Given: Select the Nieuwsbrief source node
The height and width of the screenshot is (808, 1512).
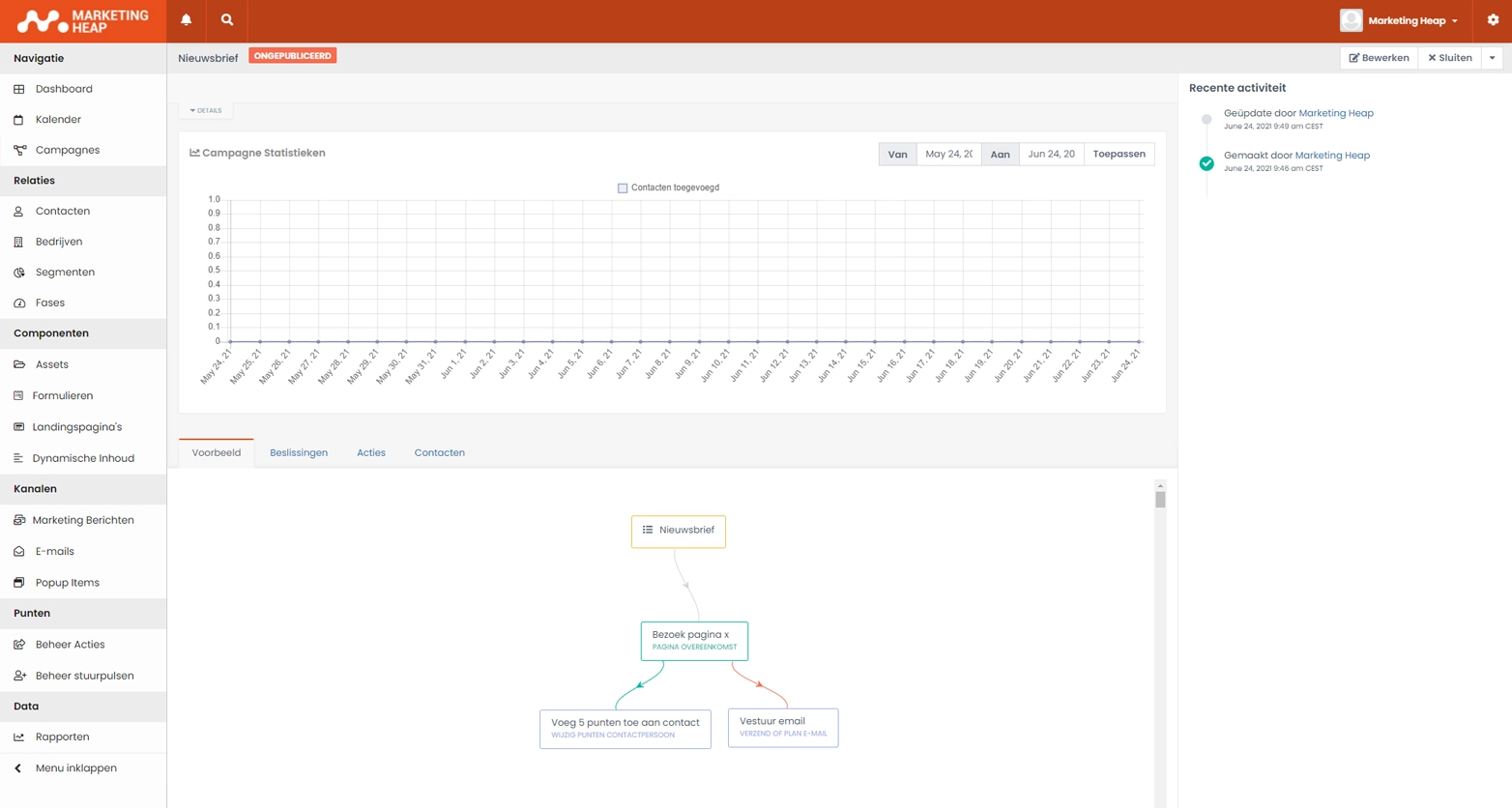Looking at the screenshot, I should click(679, 531).
